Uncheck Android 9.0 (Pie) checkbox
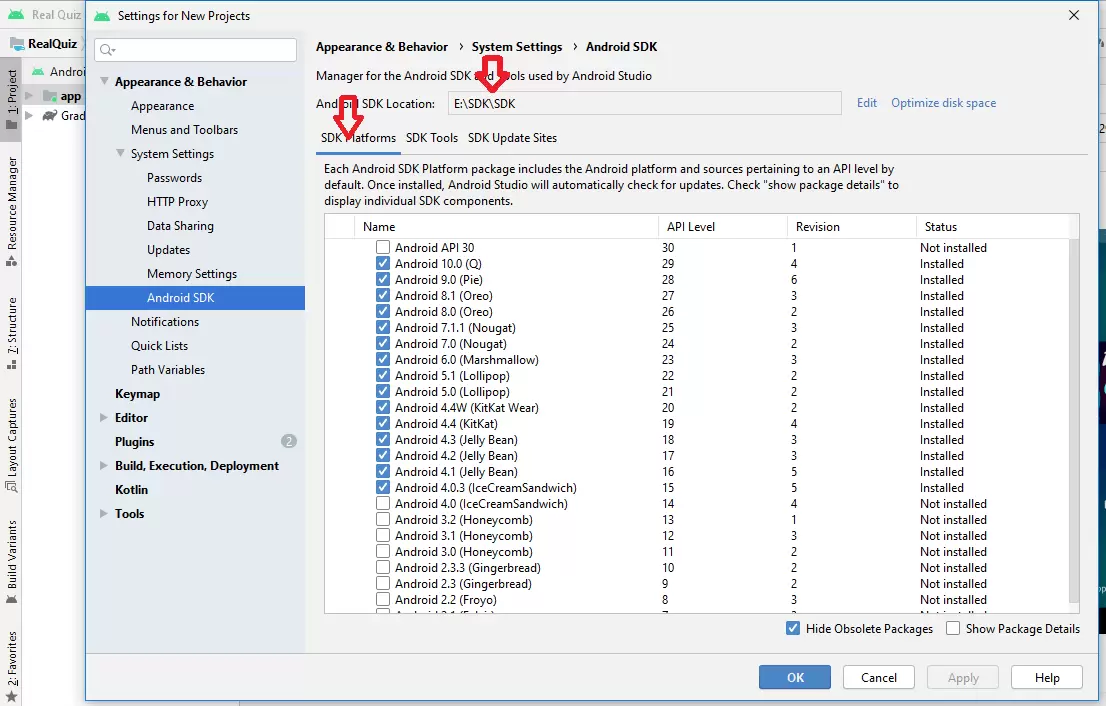Viewport: 1106px width, 706px height. coord(383,279)
